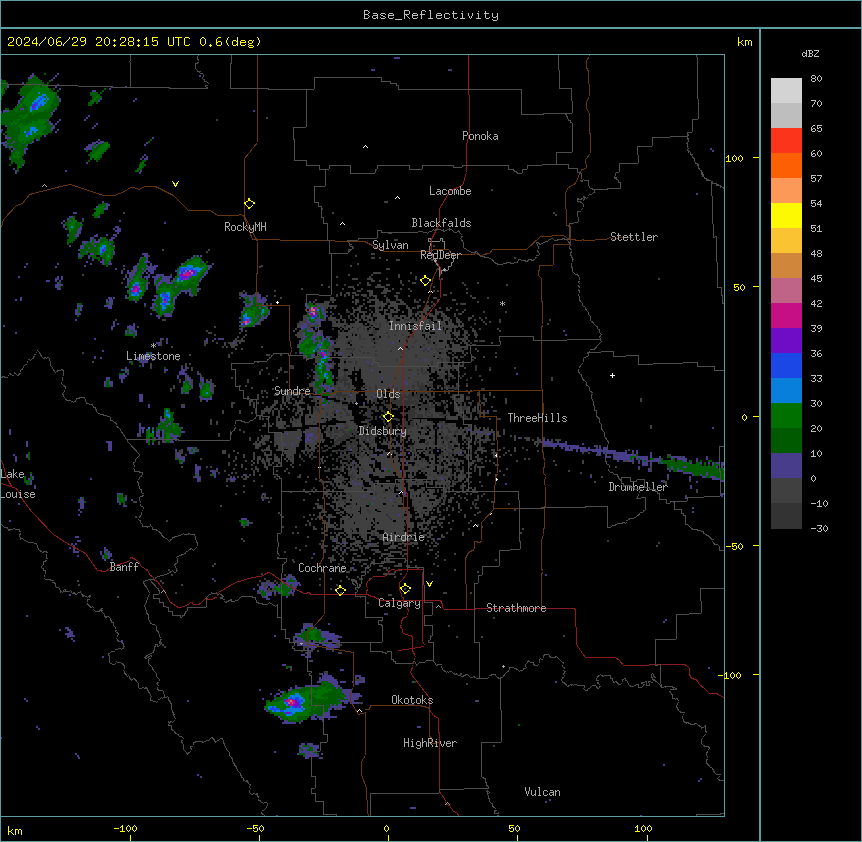Select the Vulcan label
This screenshot has height=842, width=862.
pyautogui.click(x=543, y=792)
